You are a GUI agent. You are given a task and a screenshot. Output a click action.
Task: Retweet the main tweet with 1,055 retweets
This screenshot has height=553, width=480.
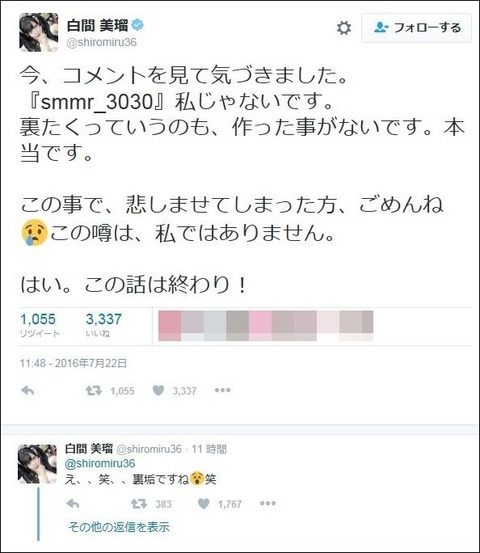(94, 390)
